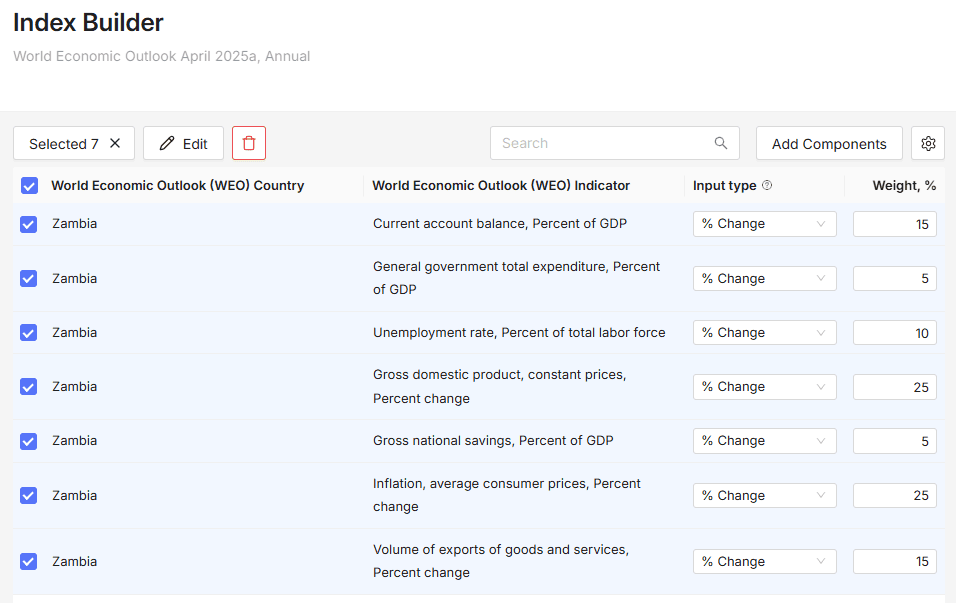Uncheck Volume of exports row checkbox

[29, 562]
